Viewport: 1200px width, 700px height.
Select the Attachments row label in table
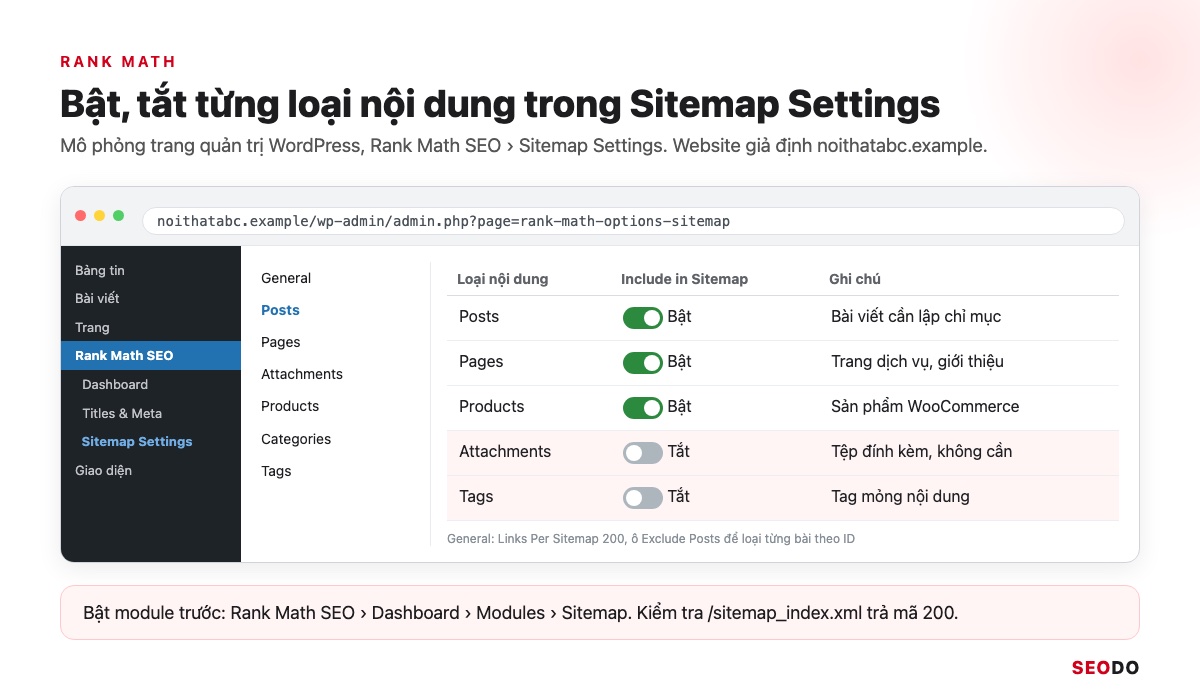click(505, 451)
